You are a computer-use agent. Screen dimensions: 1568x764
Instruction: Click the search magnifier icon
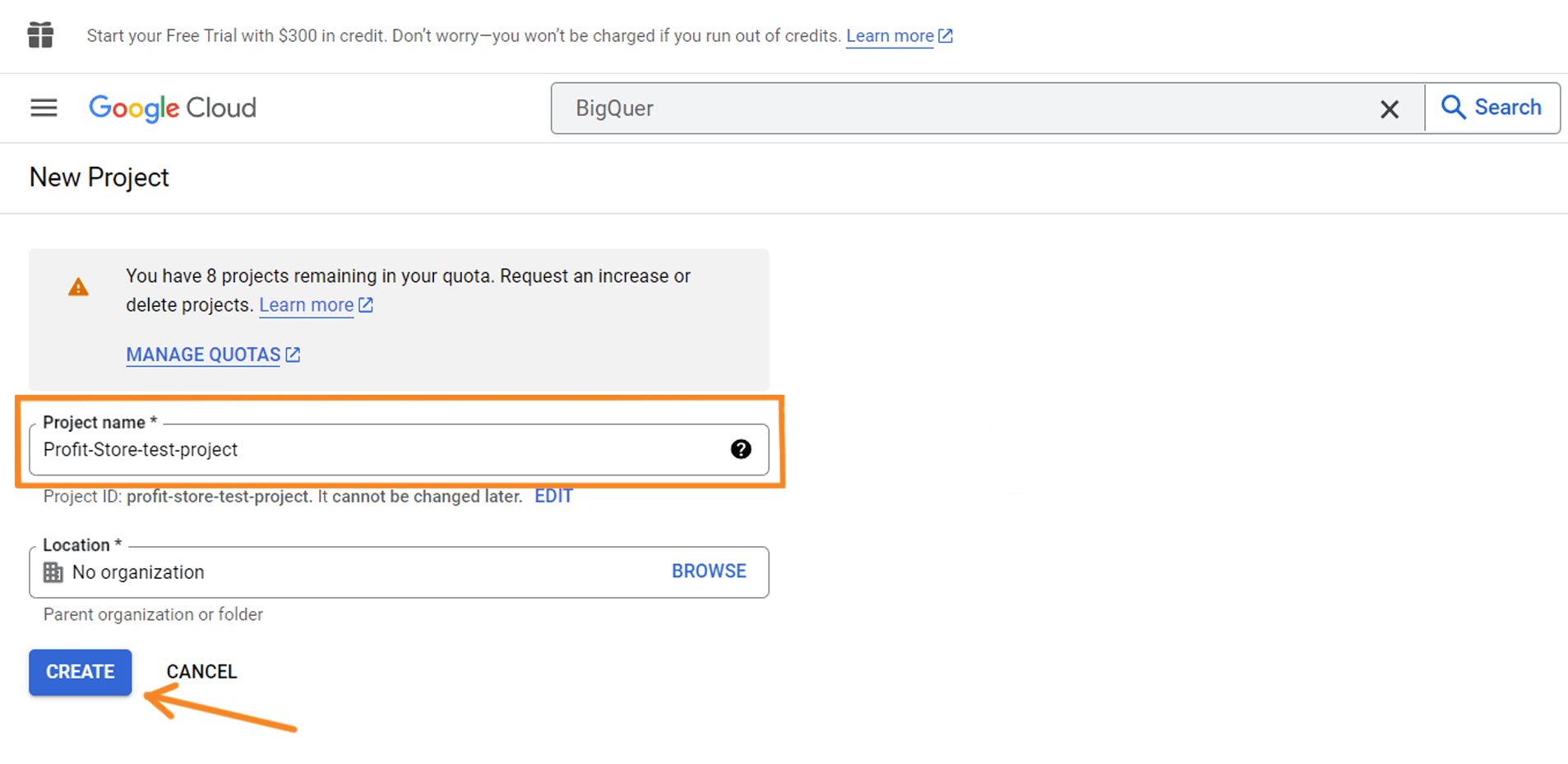[x=1453, y=108]
